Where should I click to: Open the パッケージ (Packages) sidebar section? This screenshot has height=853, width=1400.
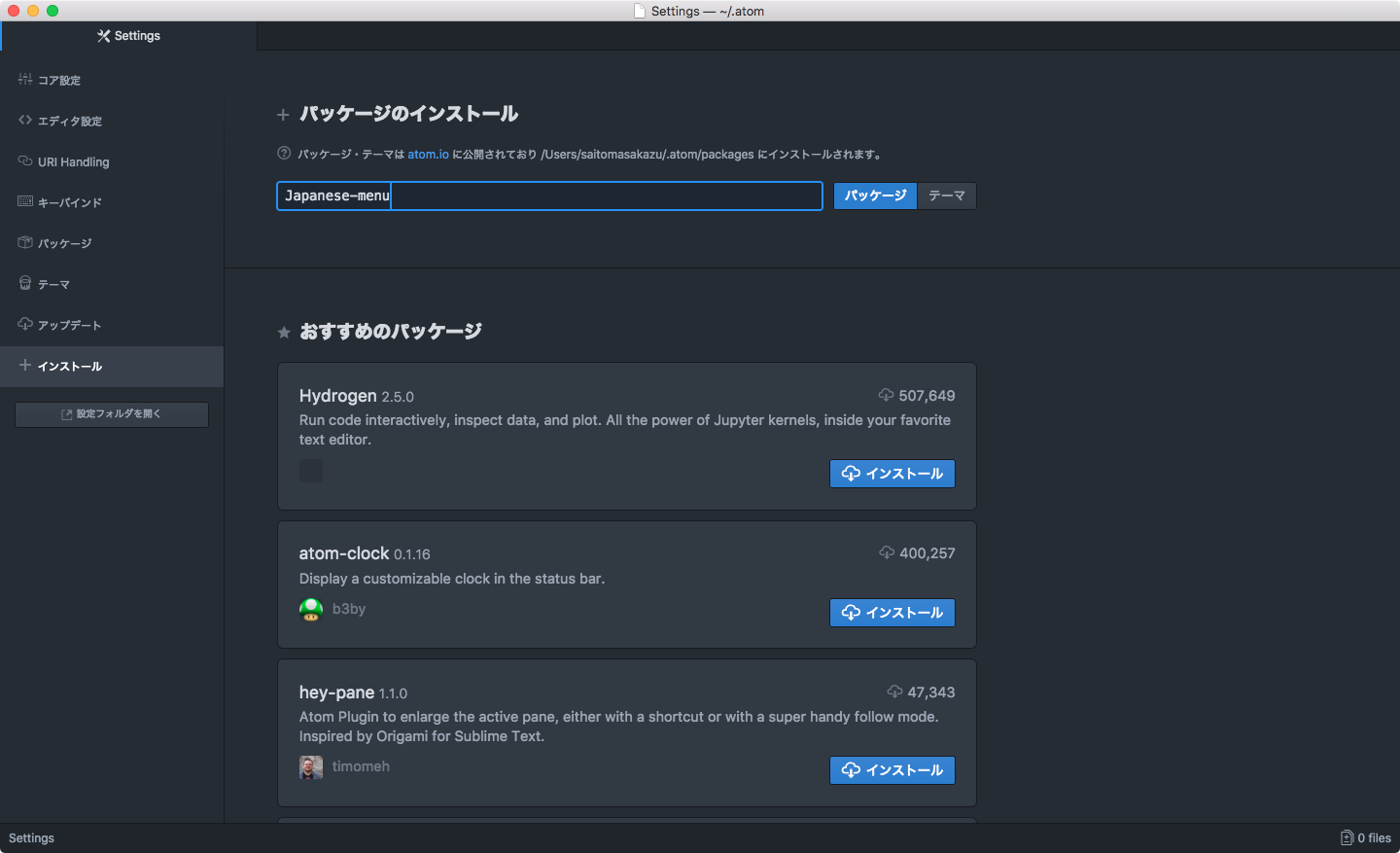click(x=112, y=243)
